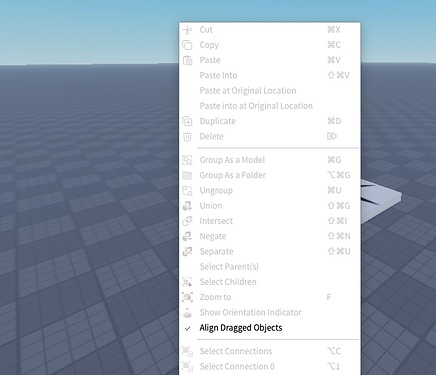Image resolution: width=436 pixels, height=375 pixels.
Task: Choose Group As a Folder
Action: click(x=270, y=175)
